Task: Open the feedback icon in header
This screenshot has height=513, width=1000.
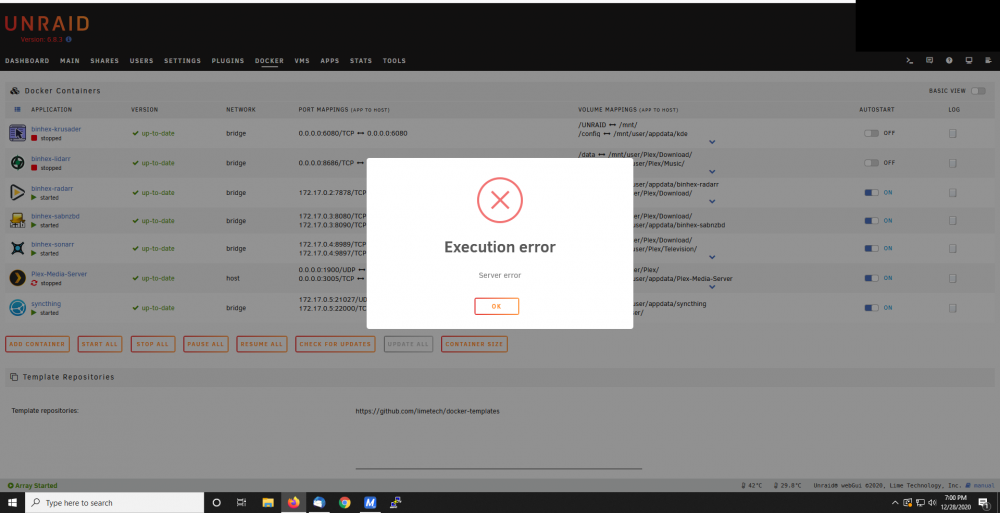Action: [x=929, y=61]
